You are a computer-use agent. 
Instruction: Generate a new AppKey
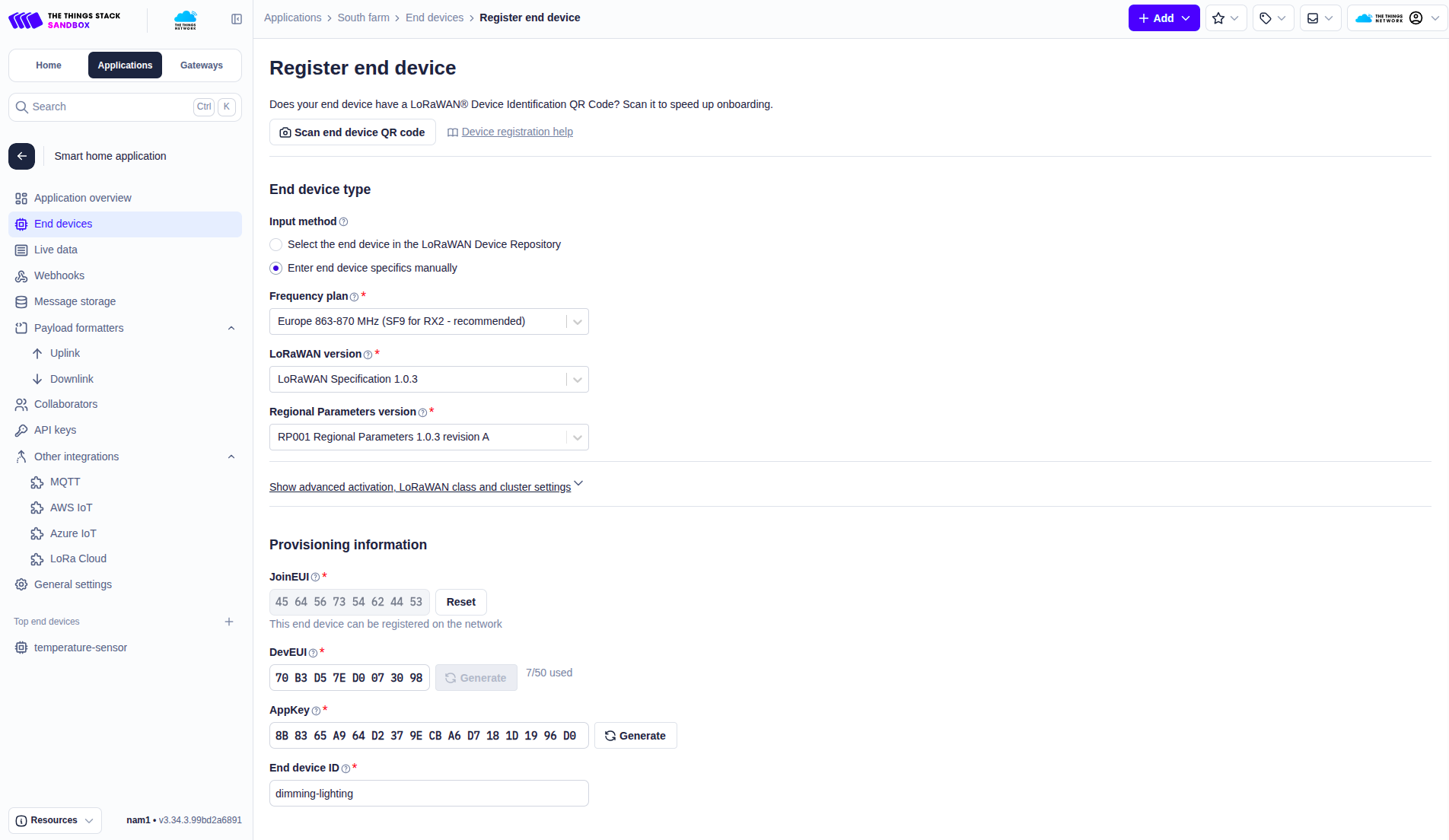click(x=635, y=736)
